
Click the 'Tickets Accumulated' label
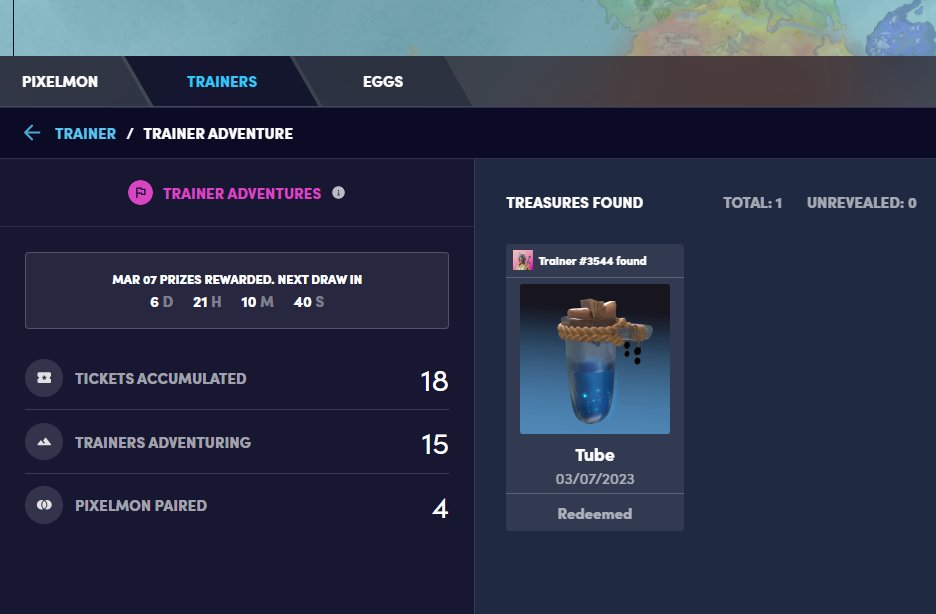tap(161, 378)
